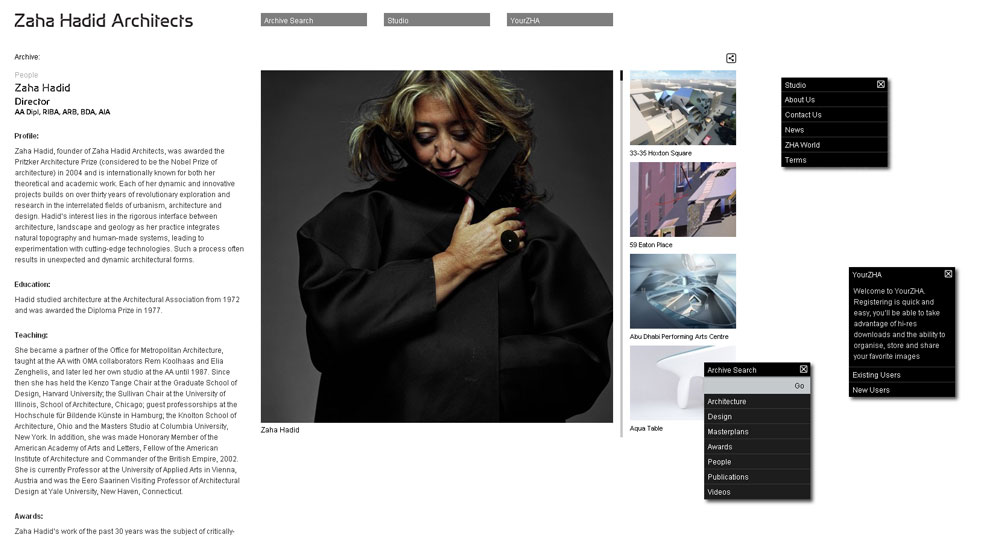1000x536 pixels.
Task: Open Abu Dhabi Performing Arts Centre thumbnail
Action: (x=682, y=291)
